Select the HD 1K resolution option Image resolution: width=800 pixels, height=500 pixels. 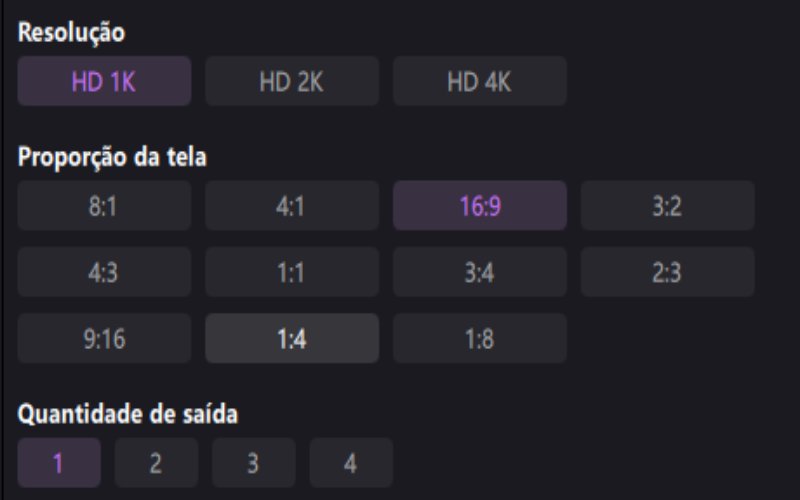pyautogui.click(x=104, y=81)
